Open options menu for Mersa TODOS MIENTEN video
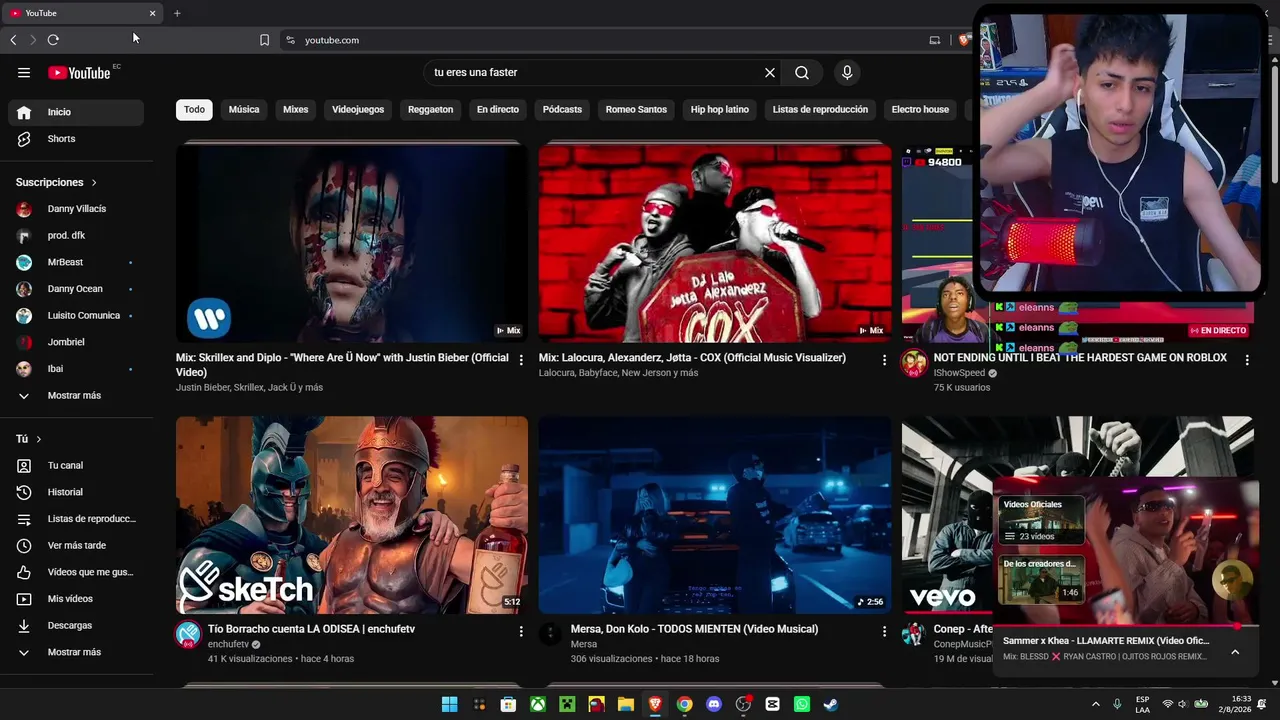 [884, 631]
